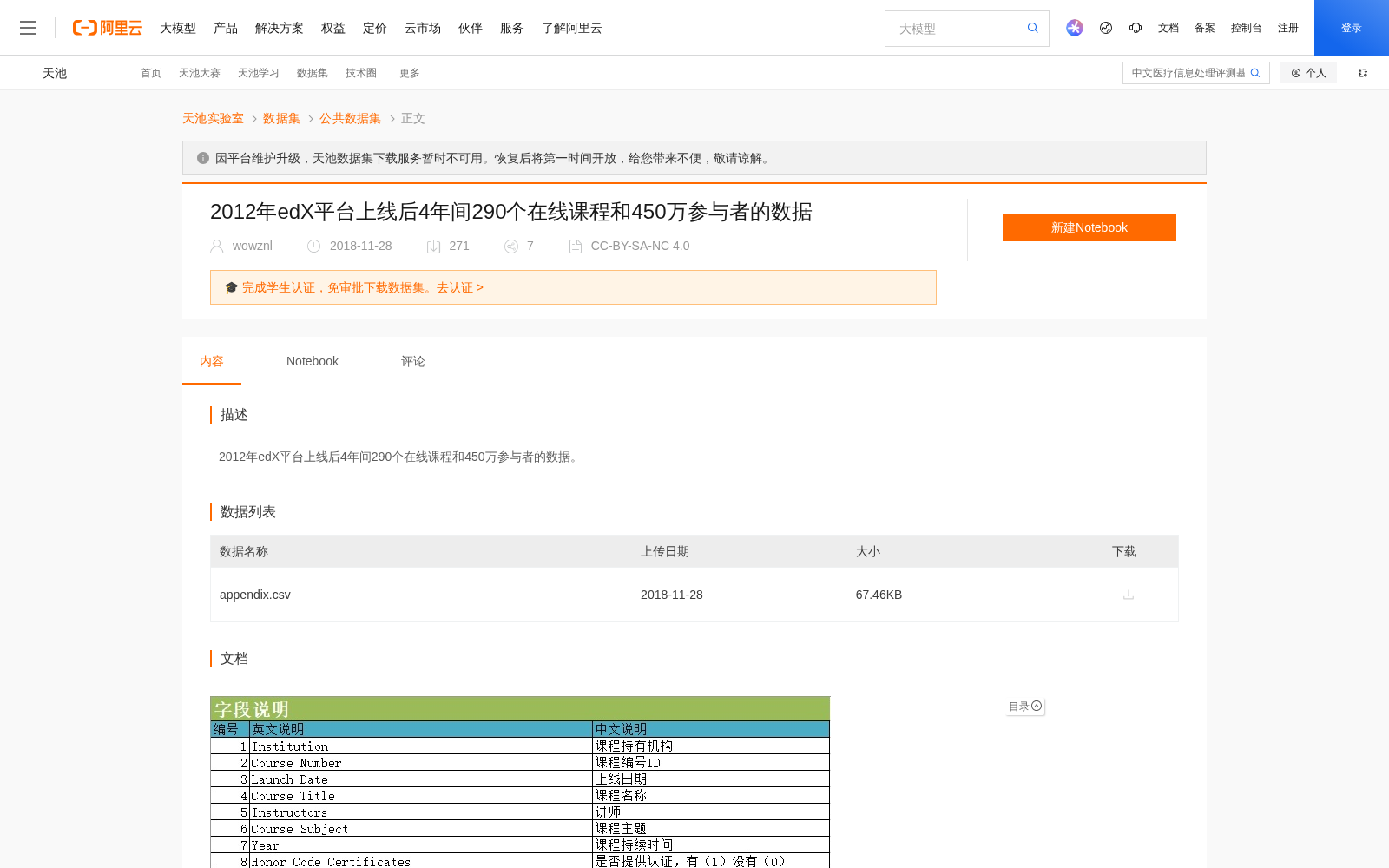
Task: Click 技术圈 in Tianchi navigation
Action: [x=361, y=73]
